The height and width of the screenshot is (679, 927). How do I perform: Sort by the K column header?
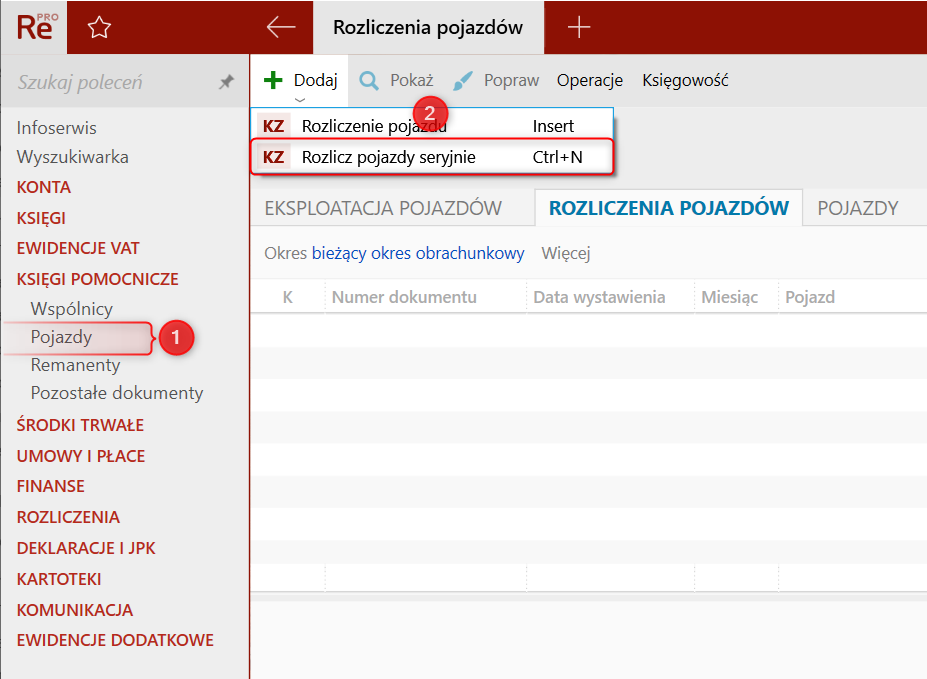click(x=288, y=297)
